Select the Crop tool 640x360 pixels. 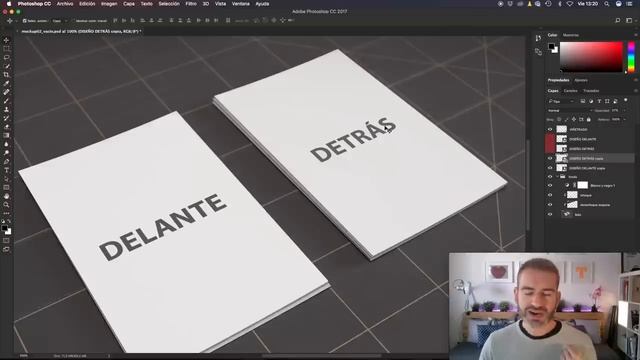[6, 75]
